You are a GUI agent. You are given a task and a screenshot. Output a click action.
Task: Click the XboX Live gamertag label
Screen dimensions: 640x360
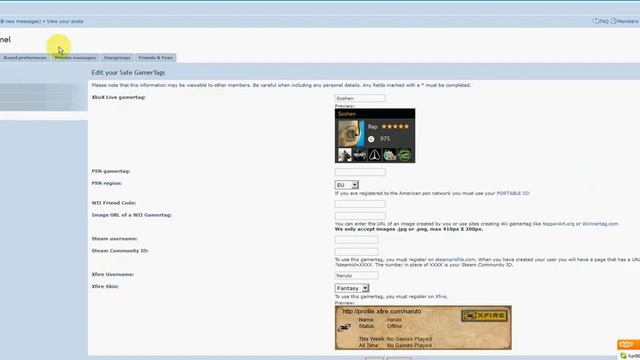click(118, 98)
